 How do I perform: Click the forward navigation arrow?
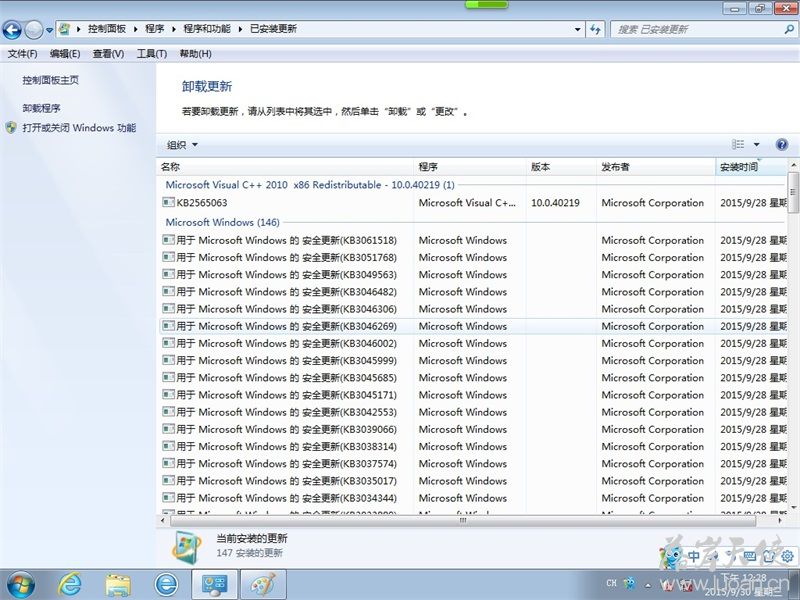pos(34,30)
